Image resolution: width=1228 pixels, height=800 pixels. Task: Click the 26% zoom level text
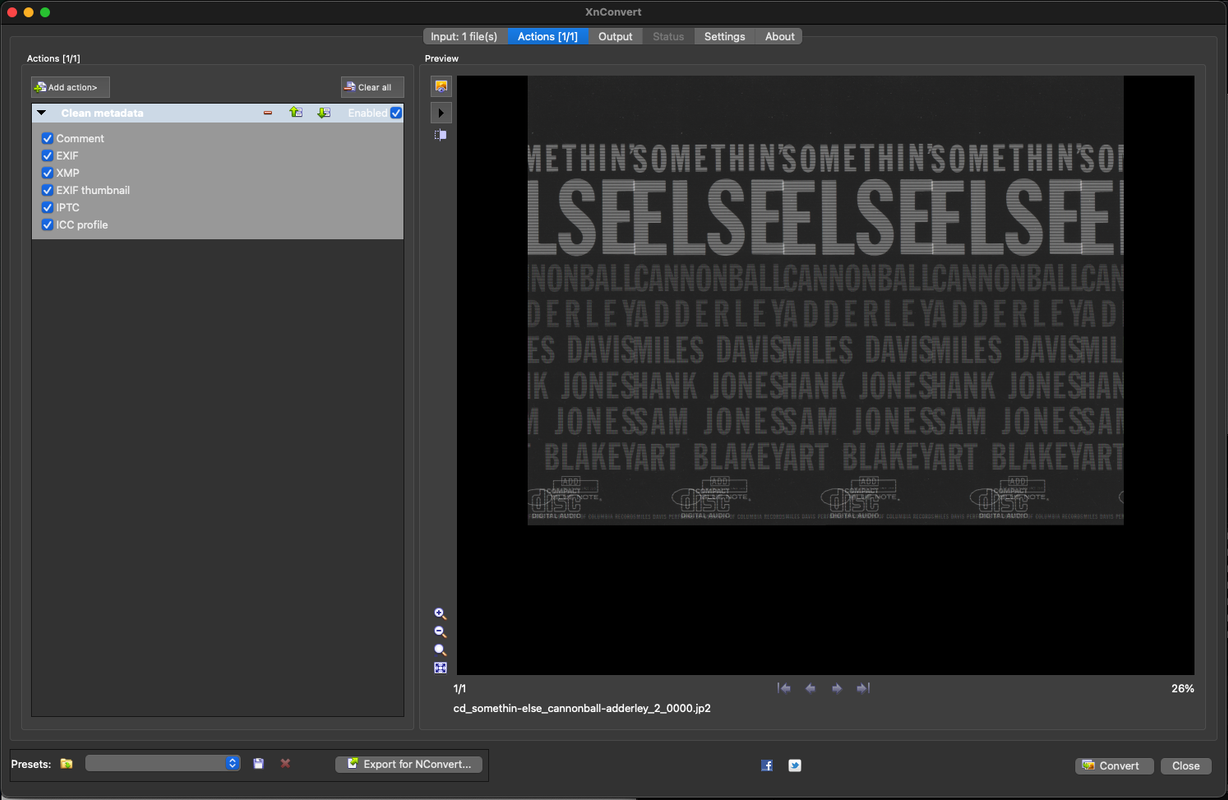coord(1182,689)
